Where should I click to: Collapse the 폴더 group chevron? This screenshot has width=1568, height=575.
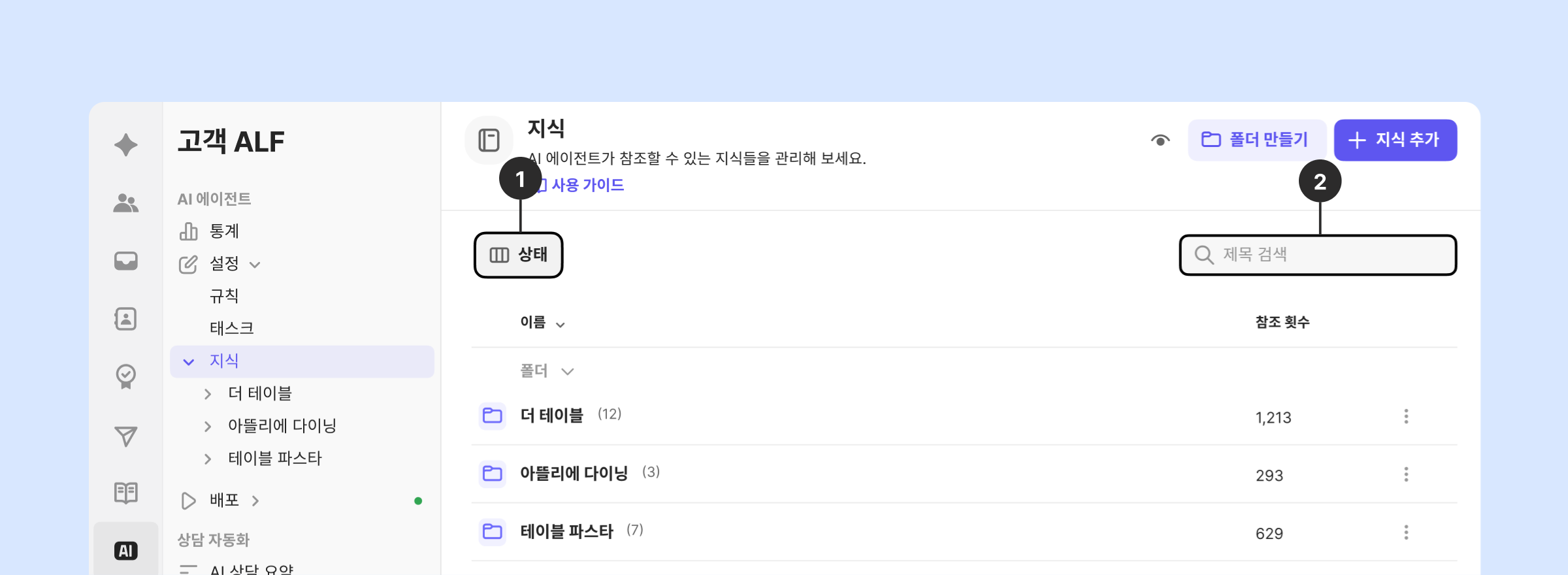tap(567, 372)
